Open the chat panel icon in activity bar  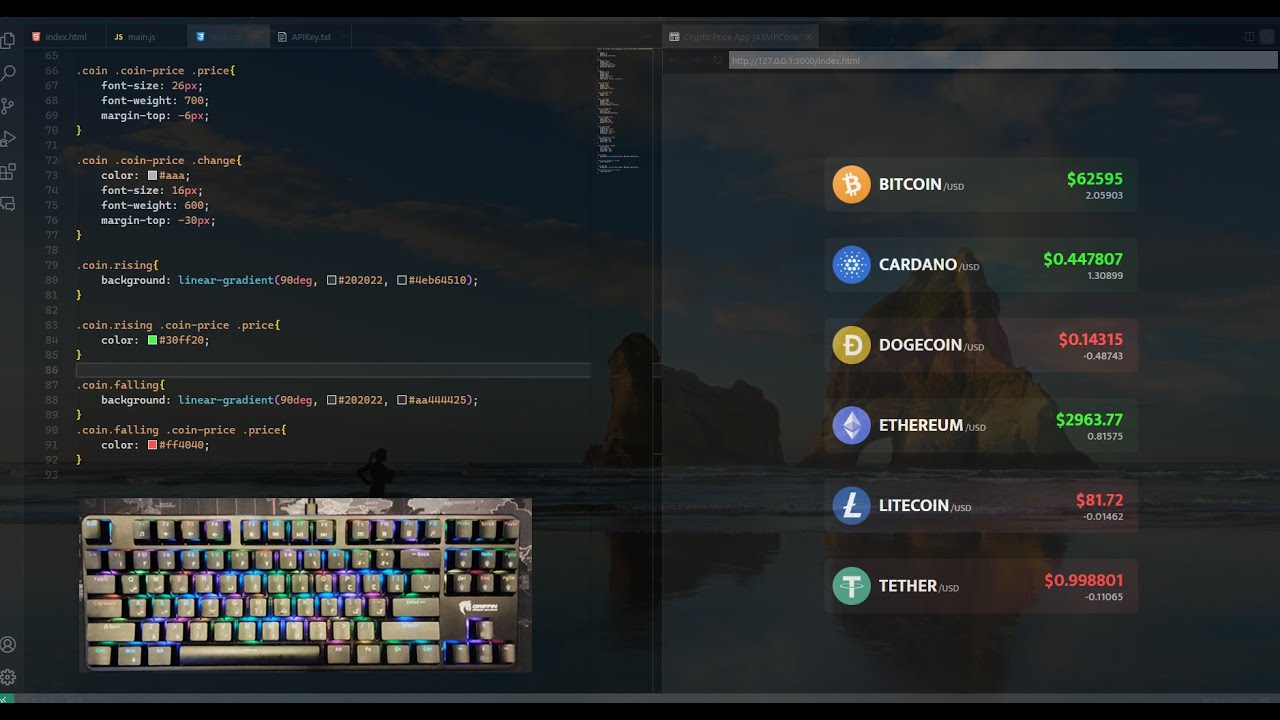point(8,203)
